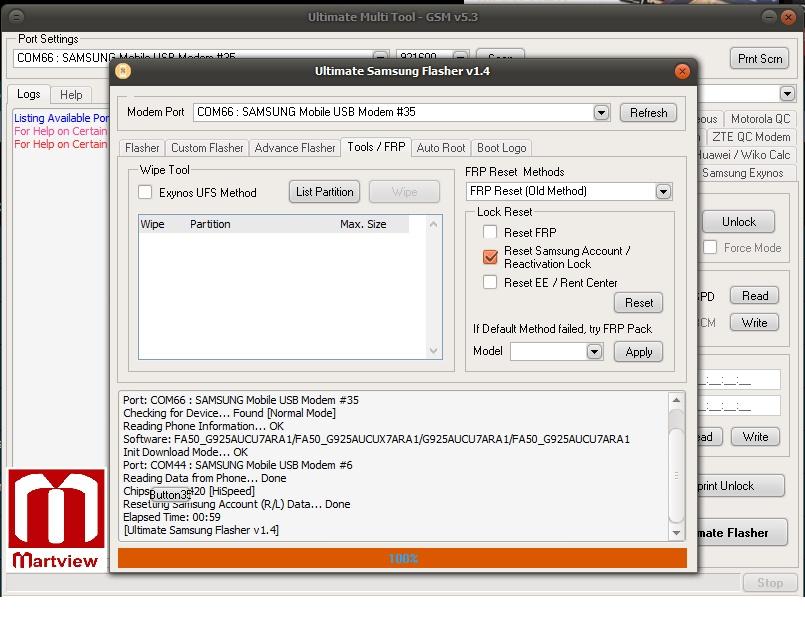
Task: Click log line 'Reading Phone Information... OK'
Action: [203, 426]
